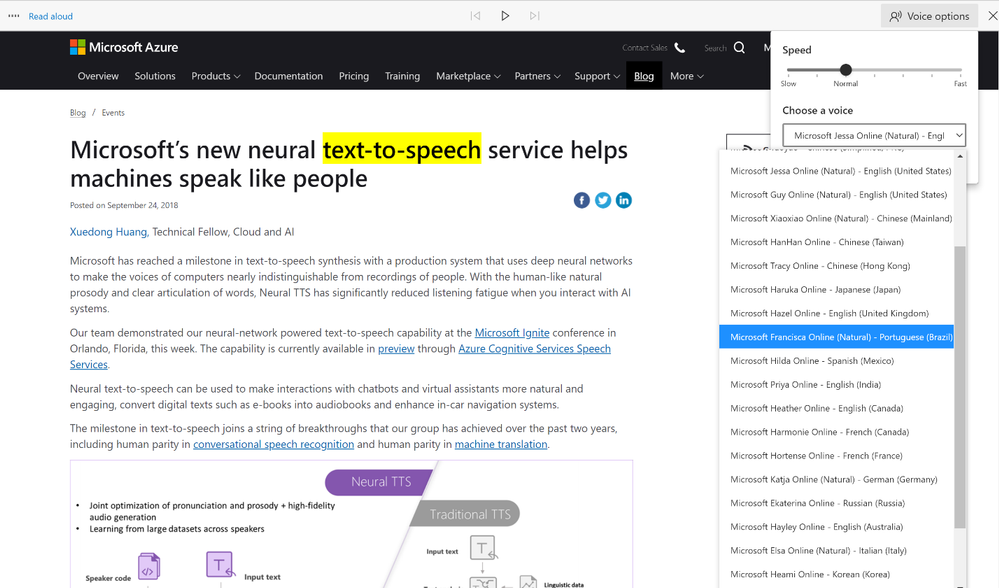
Task: Share article on LinkedIn
Action: (624, 200)
